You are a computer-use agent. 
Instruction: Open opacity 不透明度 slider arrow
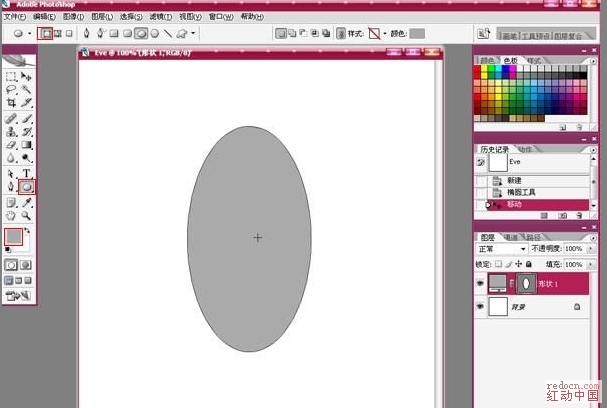click(590, 249)
